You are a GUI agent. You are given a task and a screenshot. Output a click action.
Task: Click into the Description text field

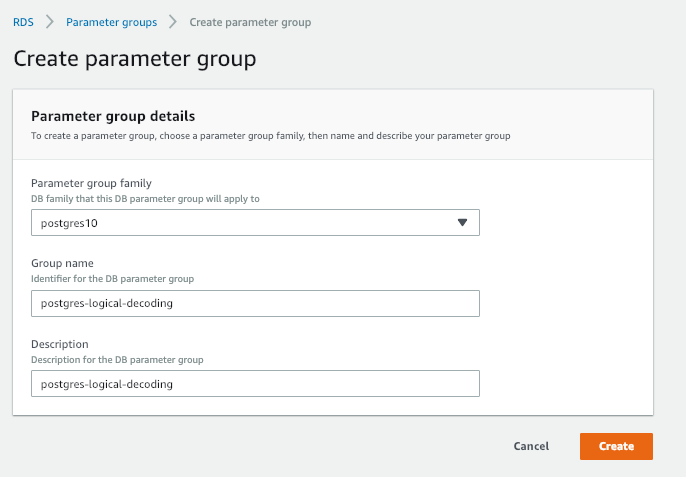tap(255, 384)
